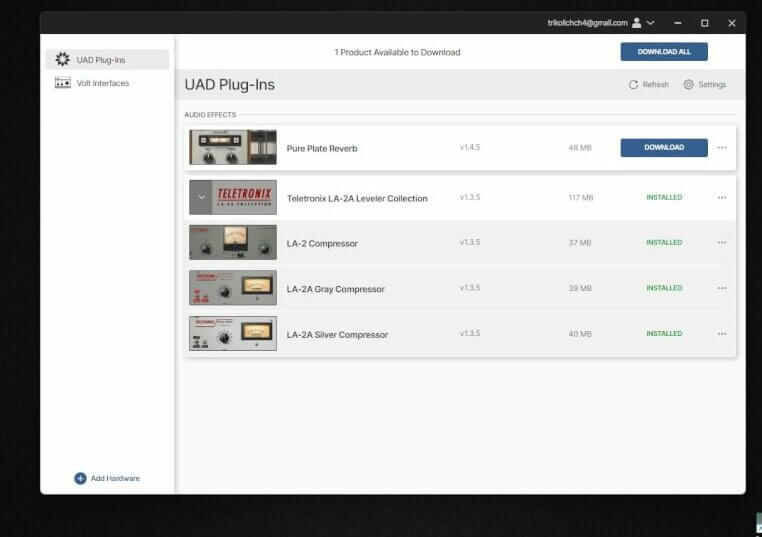Click the Pure Plate Reverb name

pos(322,149)
